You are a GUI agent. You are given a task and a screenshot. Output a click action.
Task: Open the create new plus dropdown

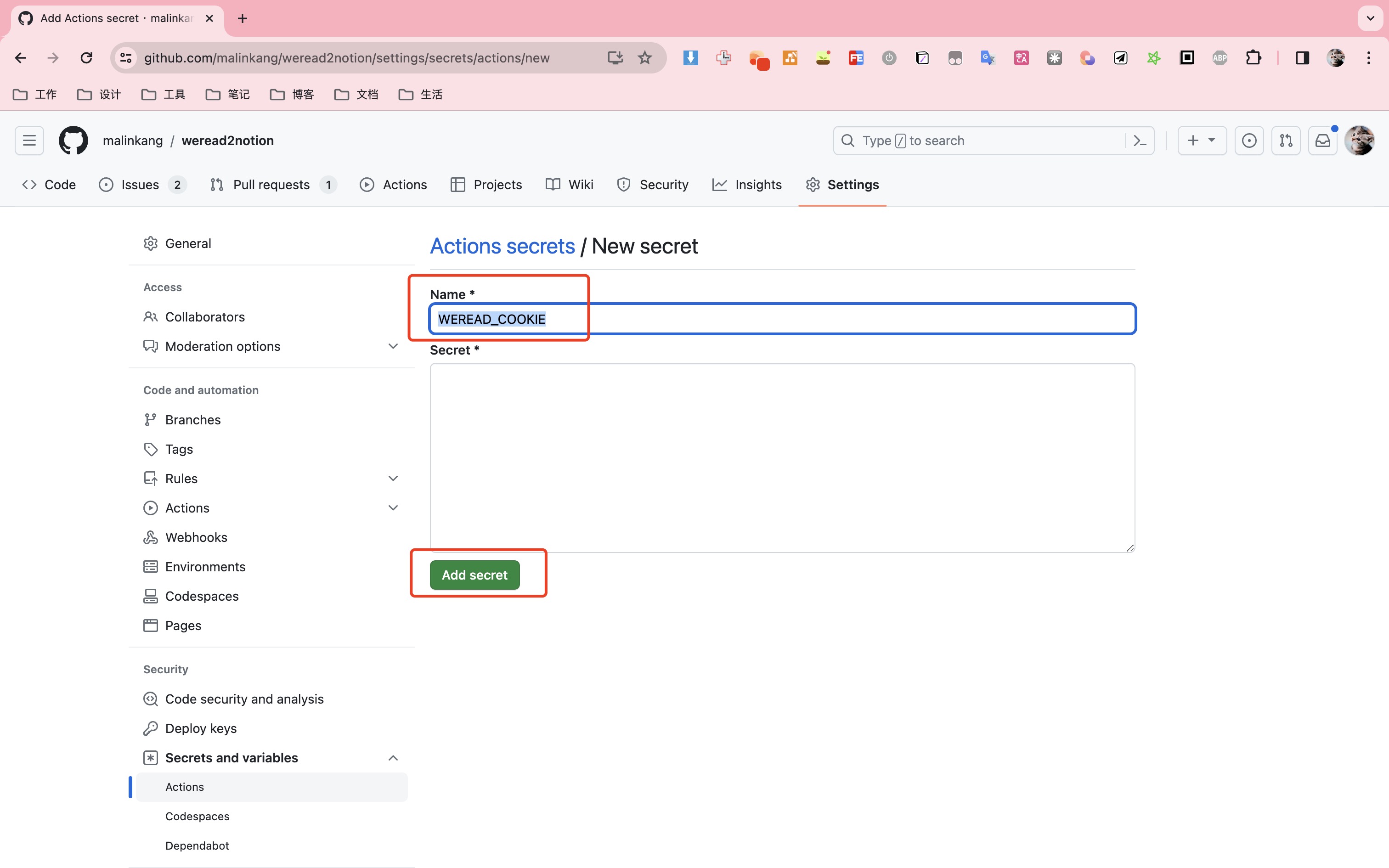tap(1202, 141)
